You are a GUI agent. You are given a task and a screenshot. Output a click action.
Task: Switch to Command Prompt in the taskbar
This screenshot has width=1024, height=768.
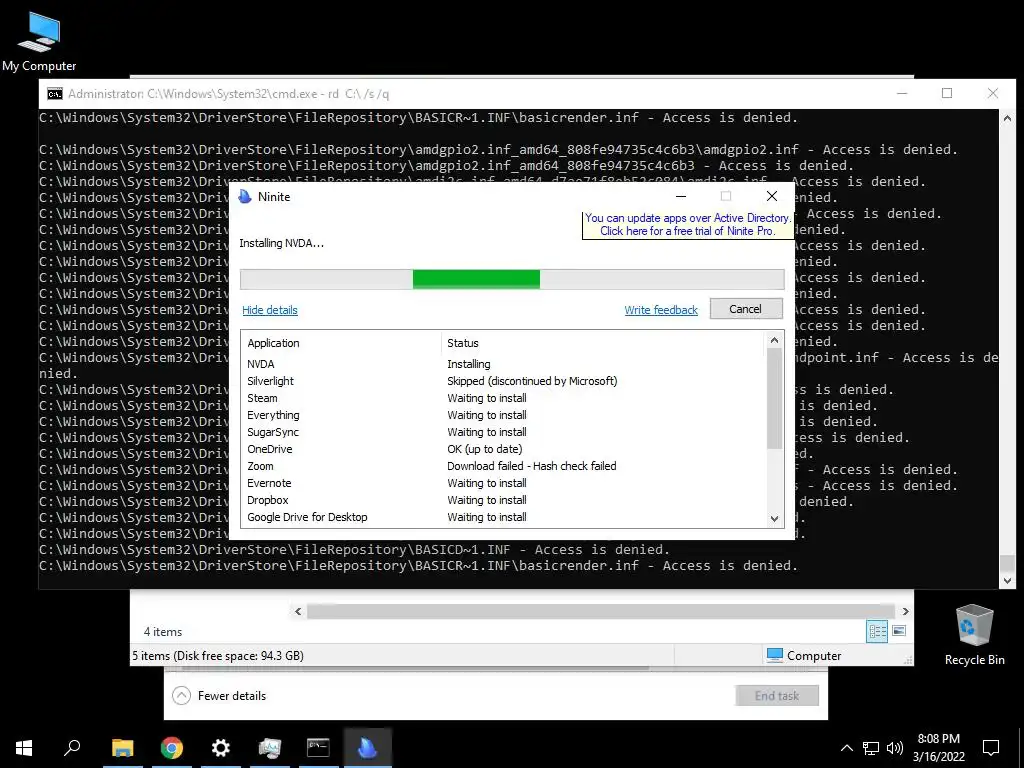318,748
